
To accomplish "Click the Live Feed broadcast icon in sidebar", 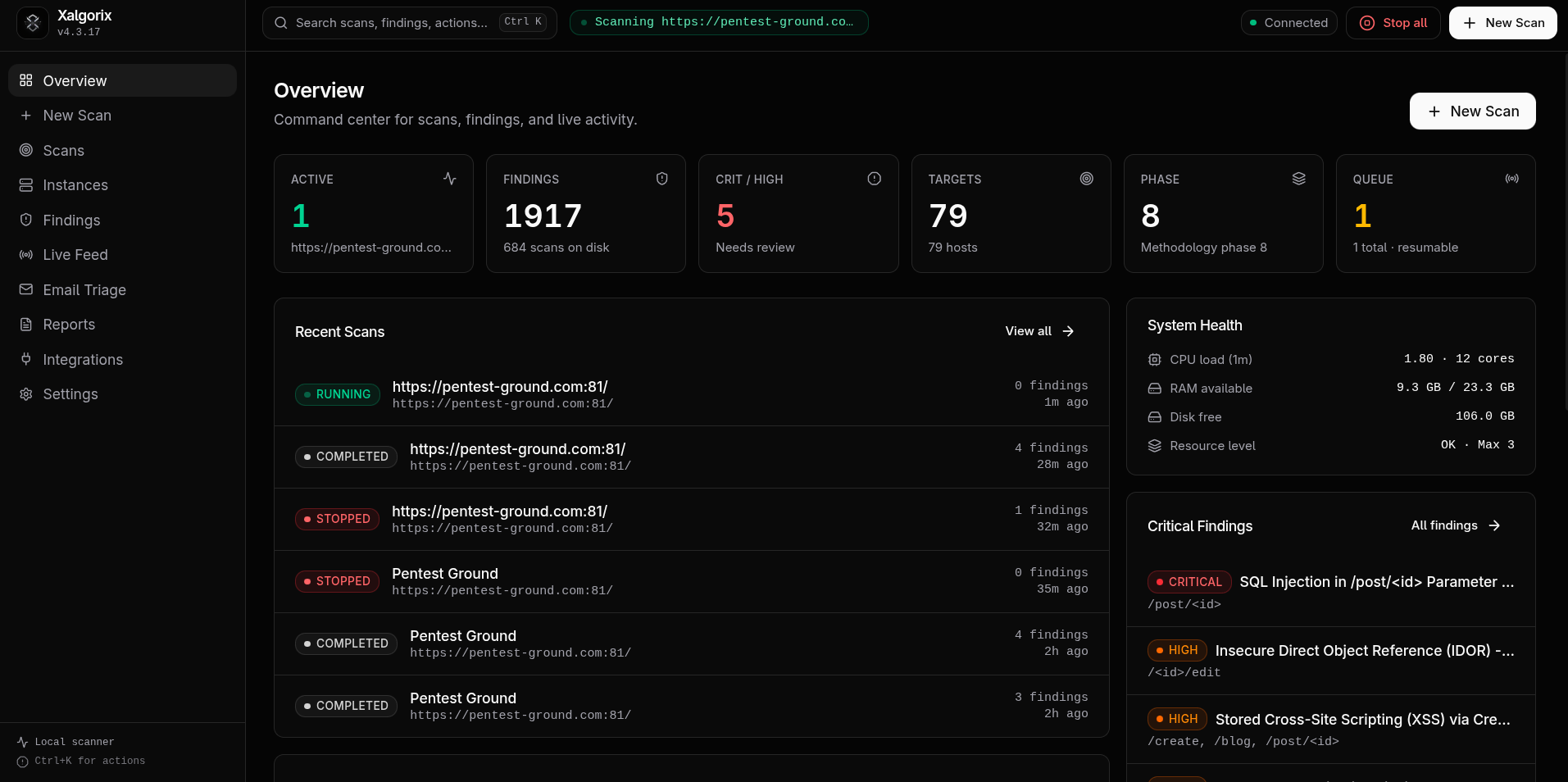I will click(x=26, y=255).
